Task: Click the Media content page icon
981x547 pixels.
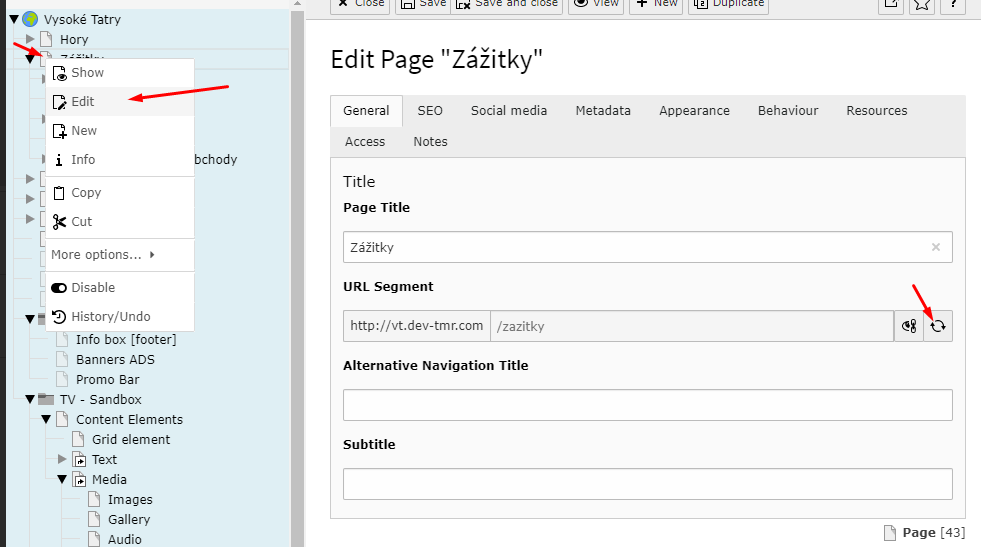Action: (79, 479)
